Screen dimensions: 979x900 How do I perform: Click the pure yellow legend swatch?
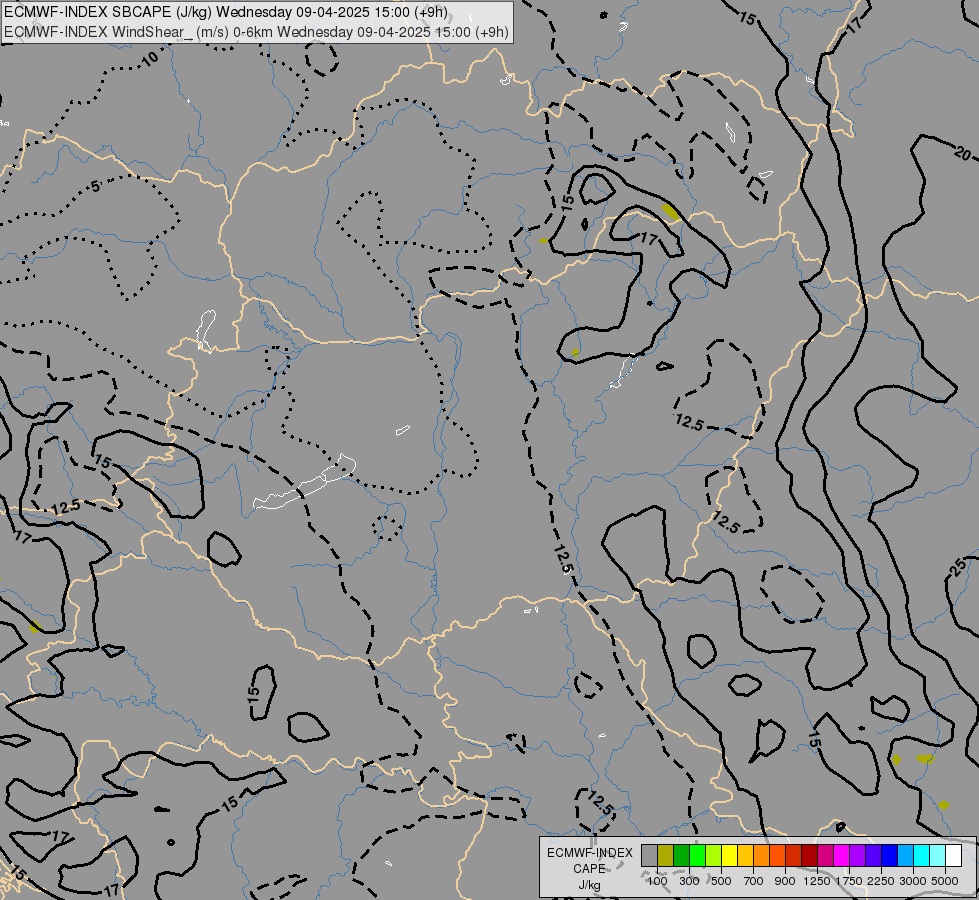[729, 855]
